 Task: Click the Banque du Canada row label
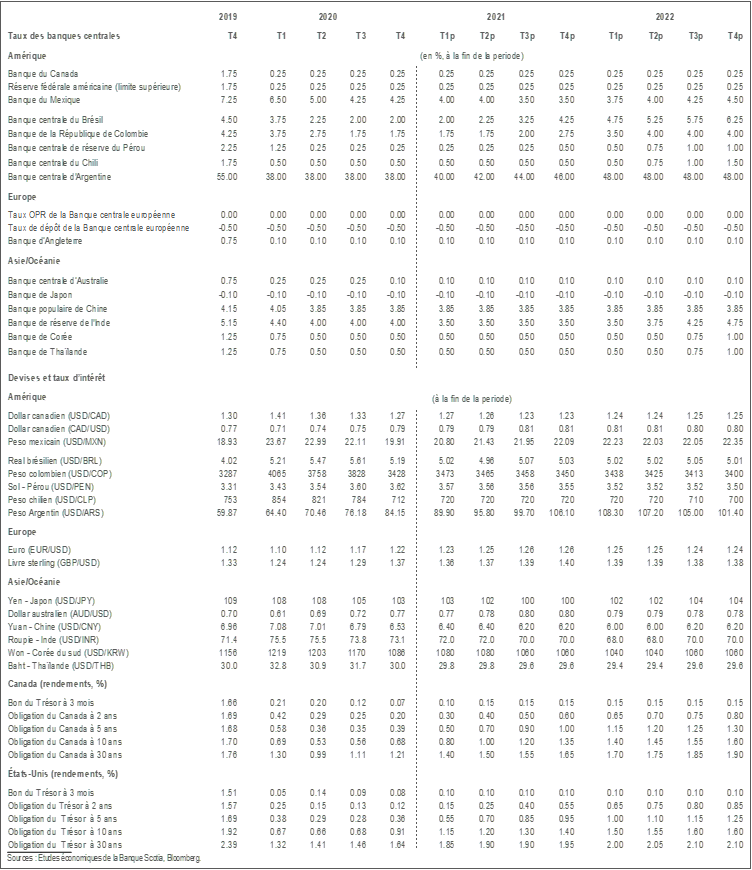click(44, 73)
